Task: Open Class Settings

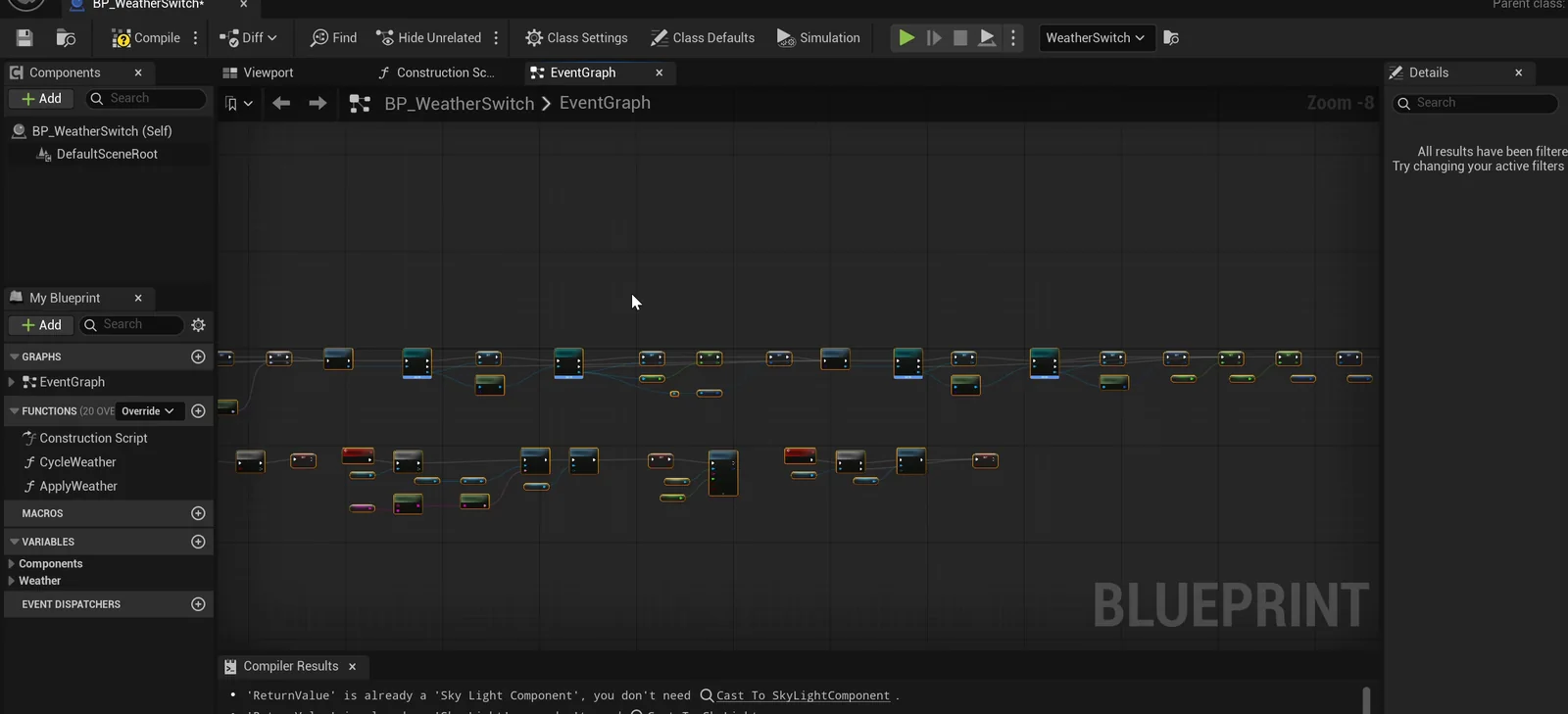Action: click(576, 38)
